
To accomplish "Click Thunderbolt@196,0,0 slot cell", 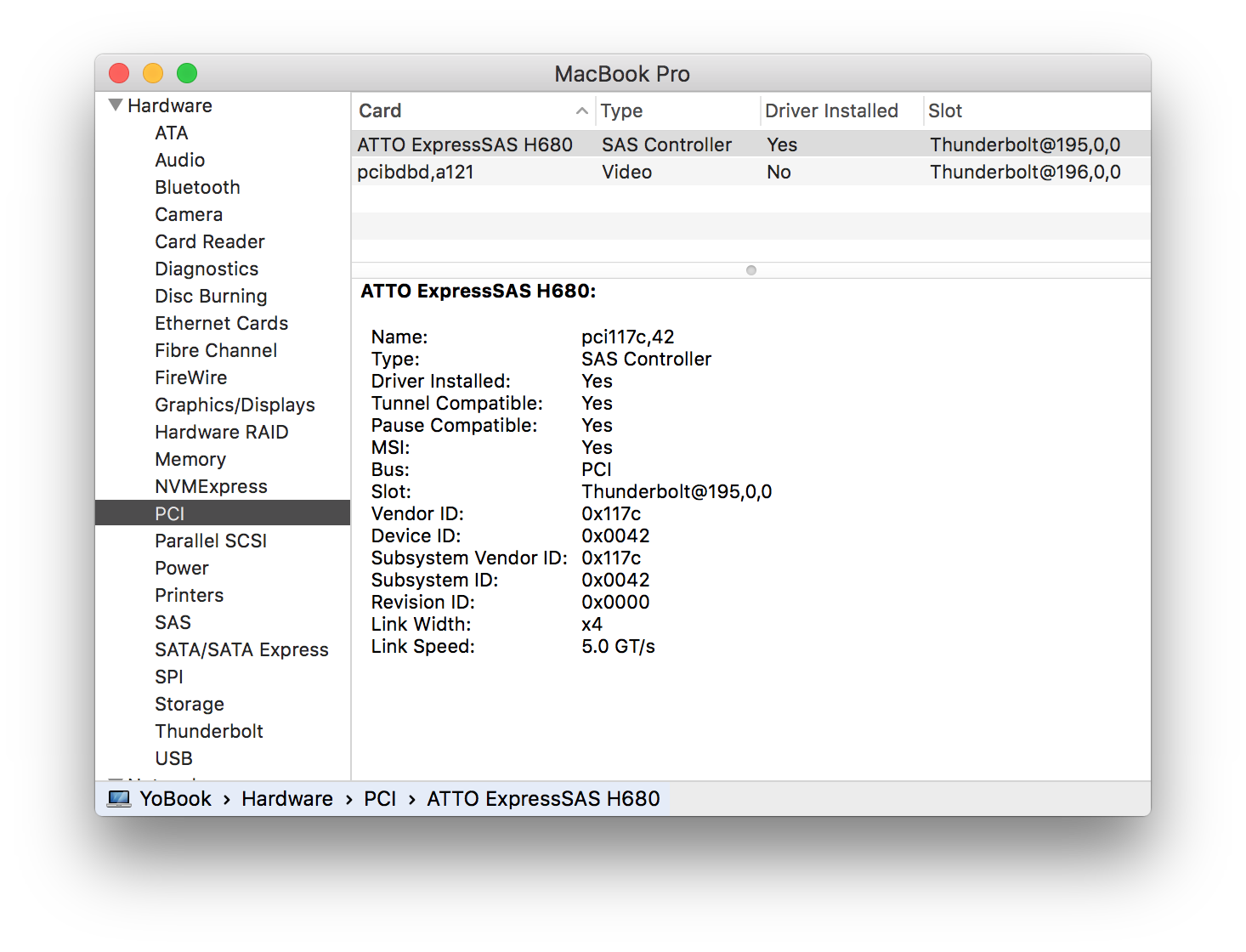I will coord(1025,172).
